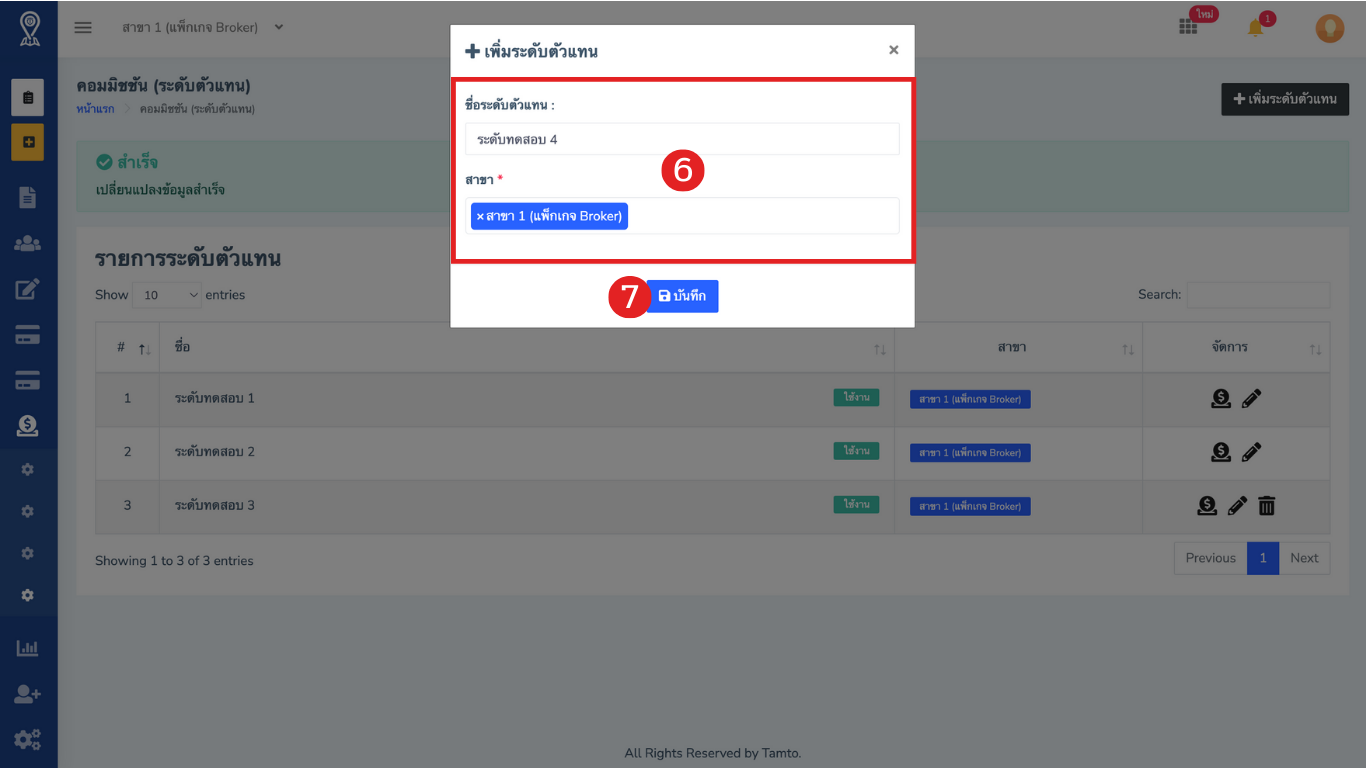Sort by the สาขา column
This screenshot has width=1366, height=768.
pos(1018,347)
